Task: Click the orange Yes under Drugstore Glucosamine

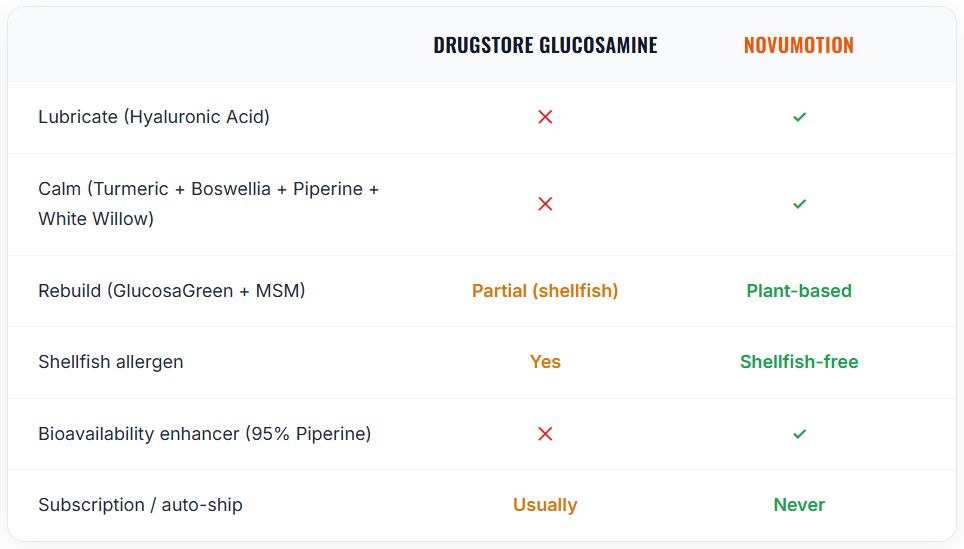Action: coord(545,362)
